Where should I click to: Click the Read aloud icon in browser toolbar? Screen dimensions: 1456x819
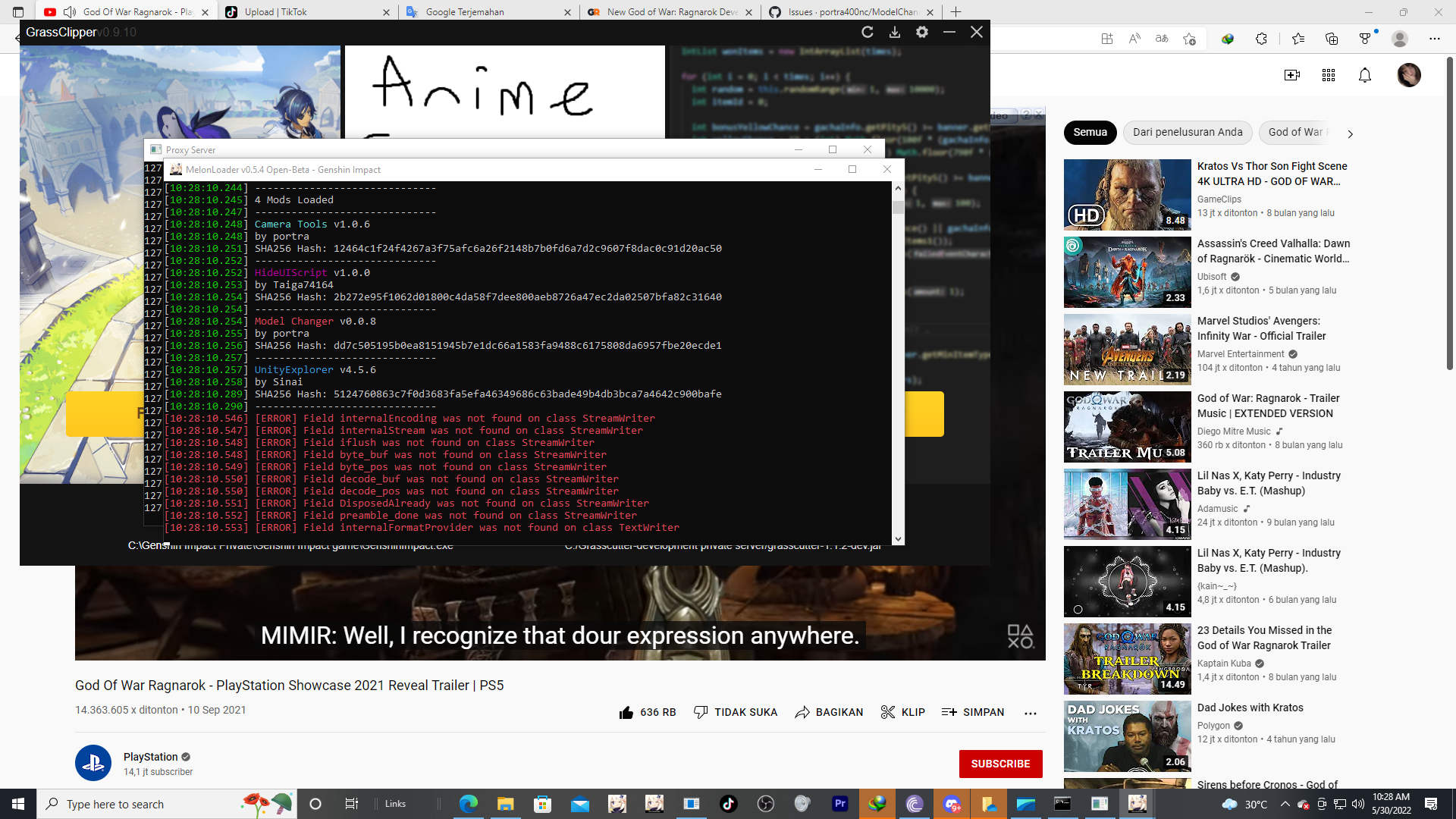[x=1134, y=38]
